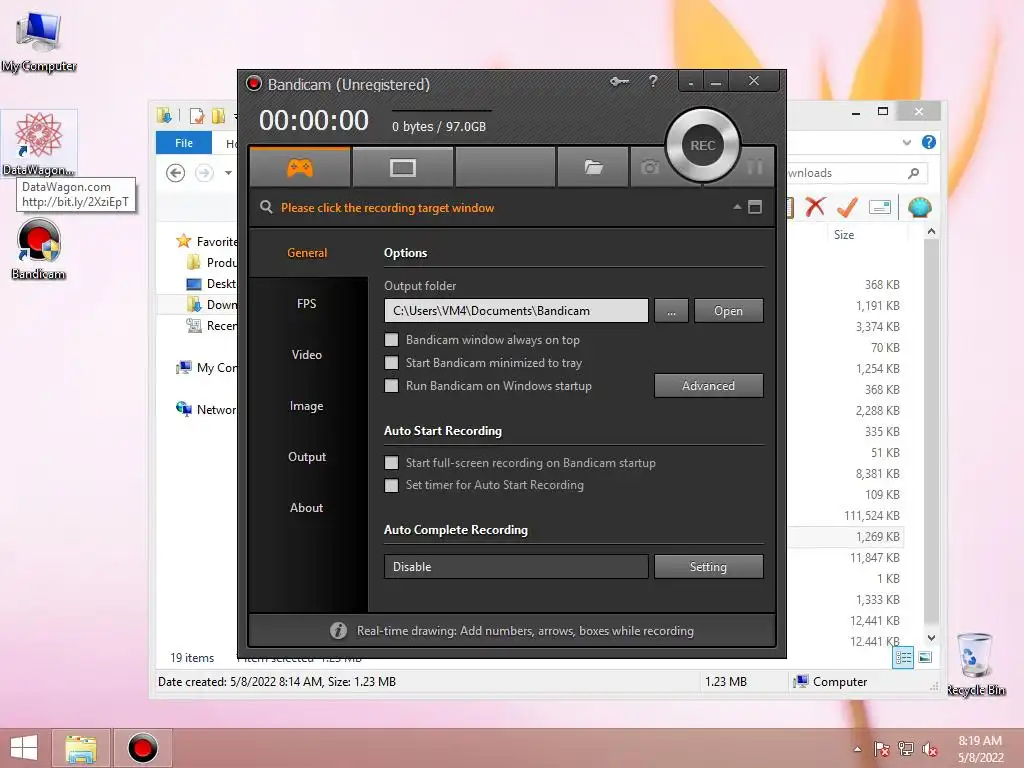Browse output folder with ... button
Viewport: 1024px width, 768px height.
tap(671, 311)
